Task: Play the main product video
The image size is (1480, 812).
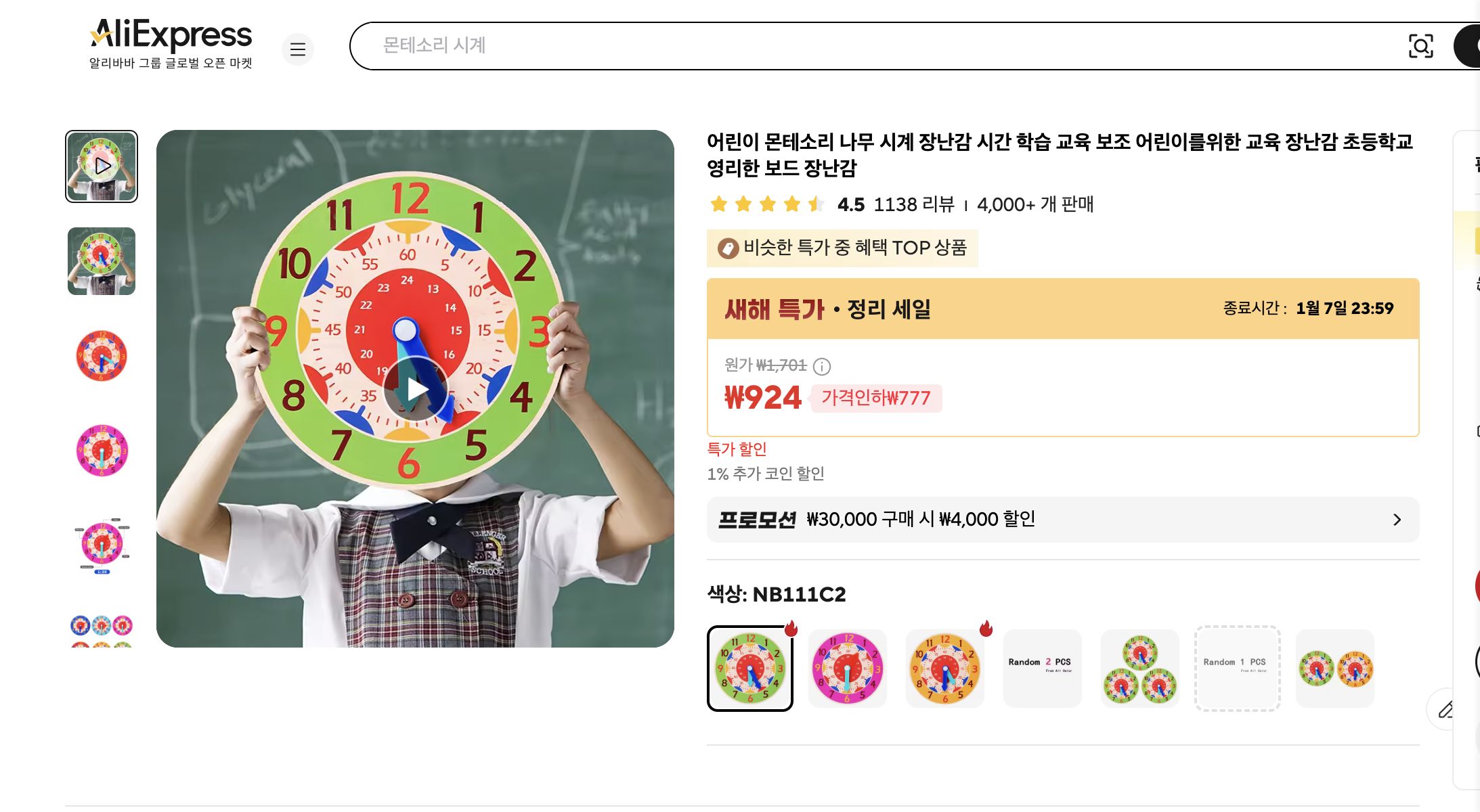Action: [416, 388]
